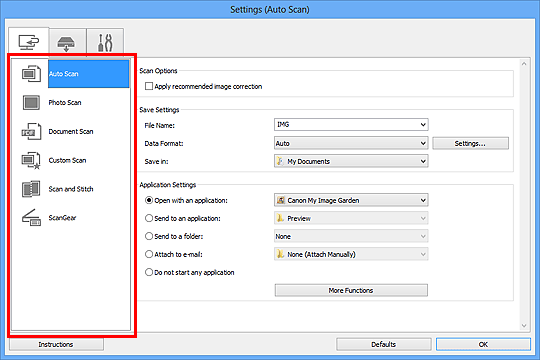Viewport: 540px width, 360px height.
Task: Confirm with the OK button
Action: [483, 344]
